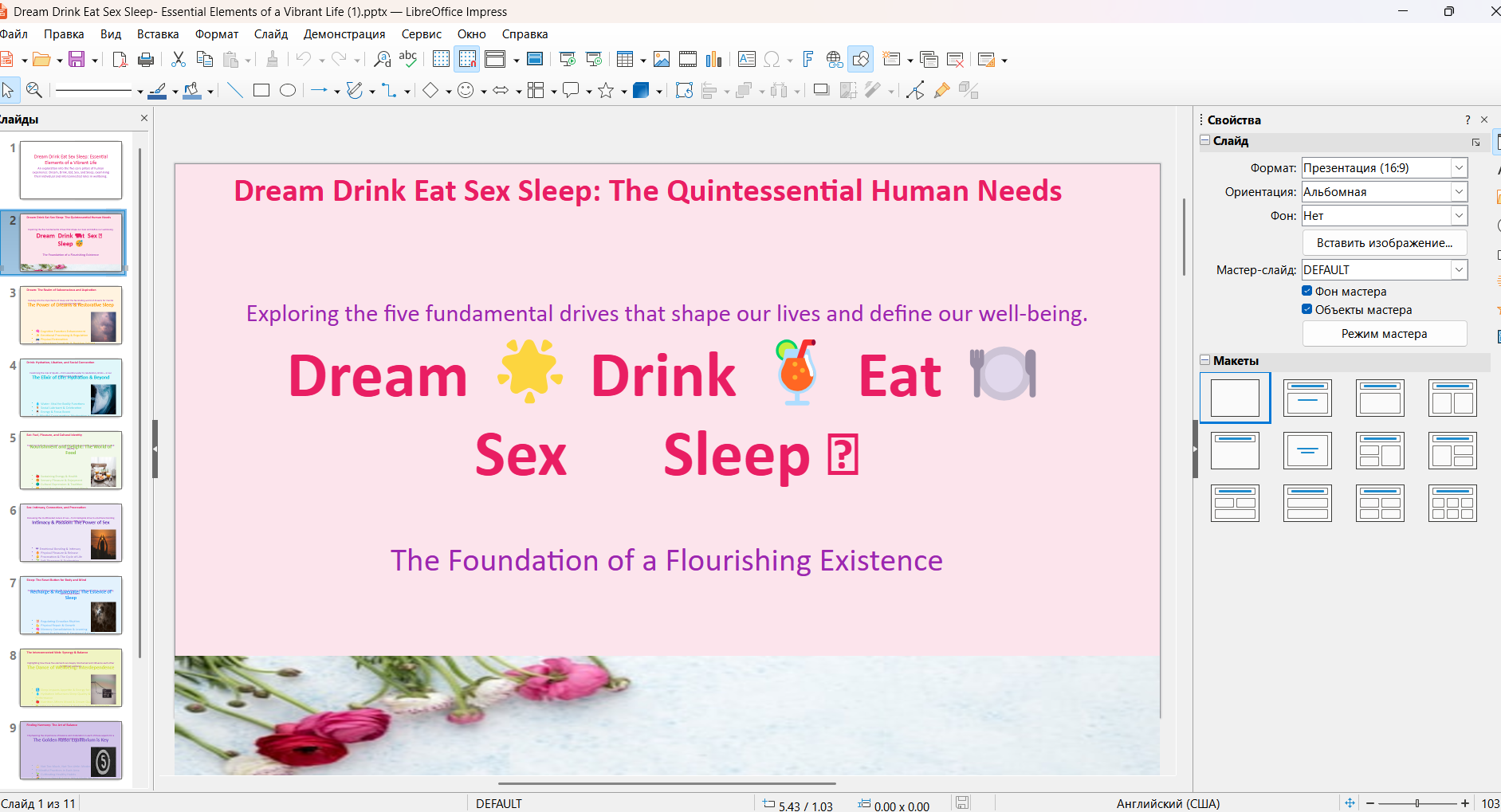Uncheck the Объекты мастера checkbox
This screenshot has height=812, width=1501.
[x=1307, y=309]
